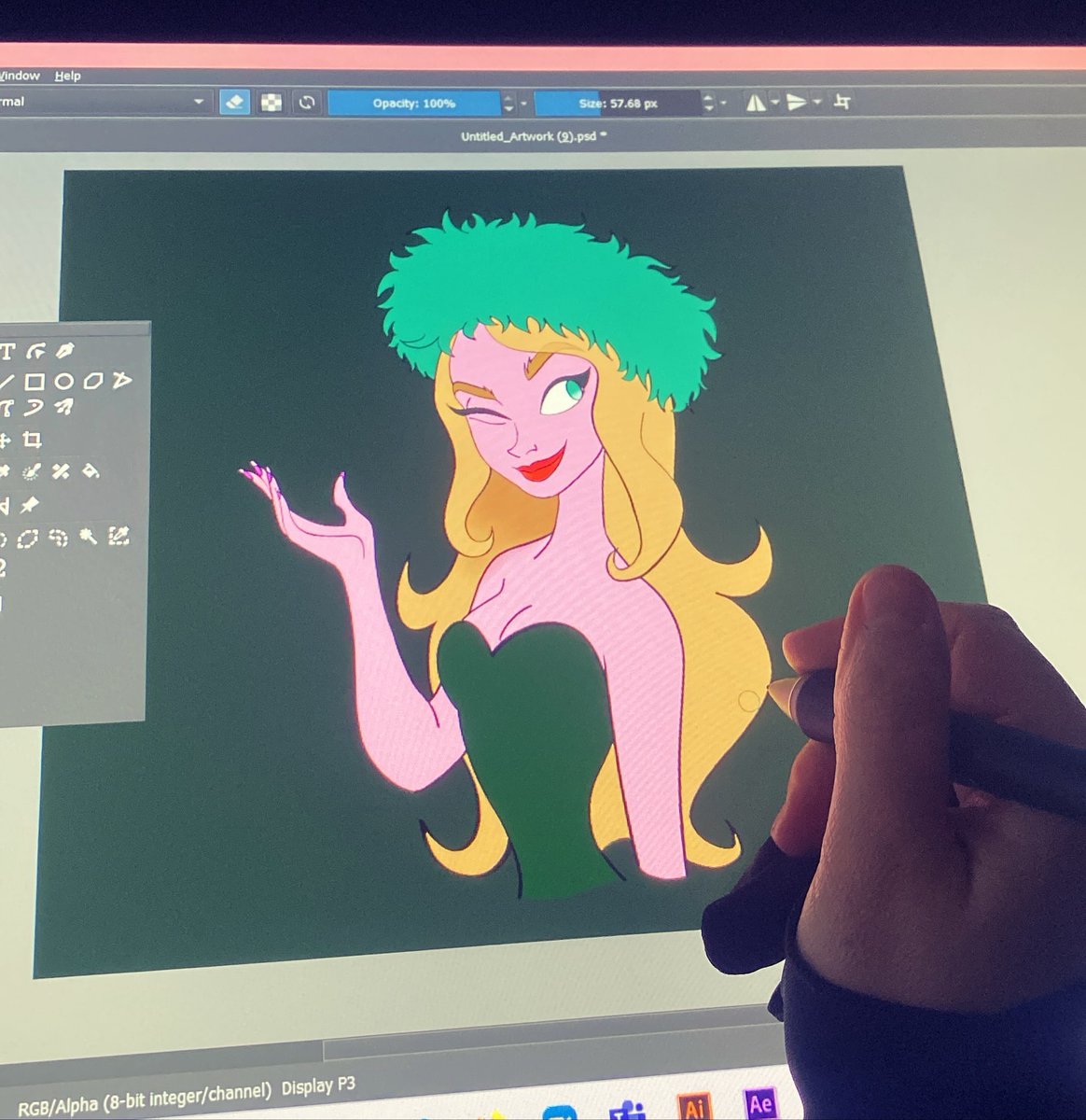Toggle Horizontal Mirror tool
The height and width of the screenshot is (1120, 1086).
tap(756, 103)
